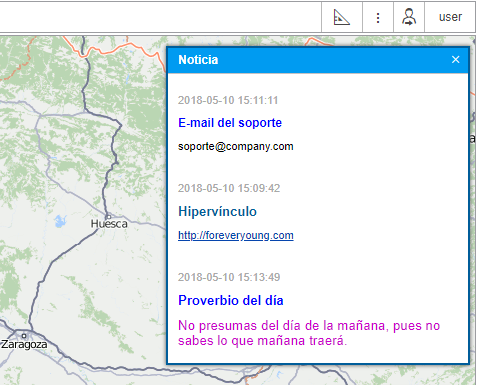477x385 pixels.
Task: Click the Huesca label on the map
Action: click(x=109, y=224)
